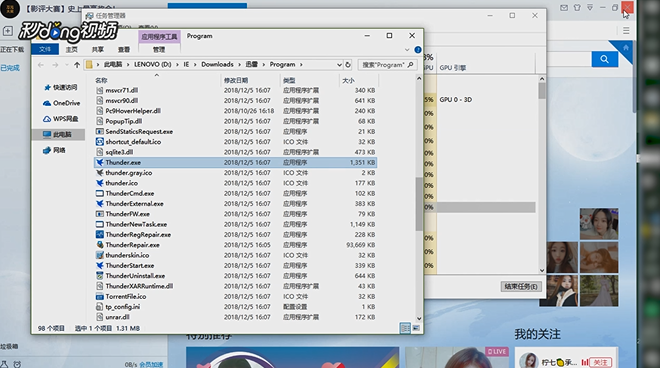Click the ThunderRepair.exe icon

tap(100, 245)
